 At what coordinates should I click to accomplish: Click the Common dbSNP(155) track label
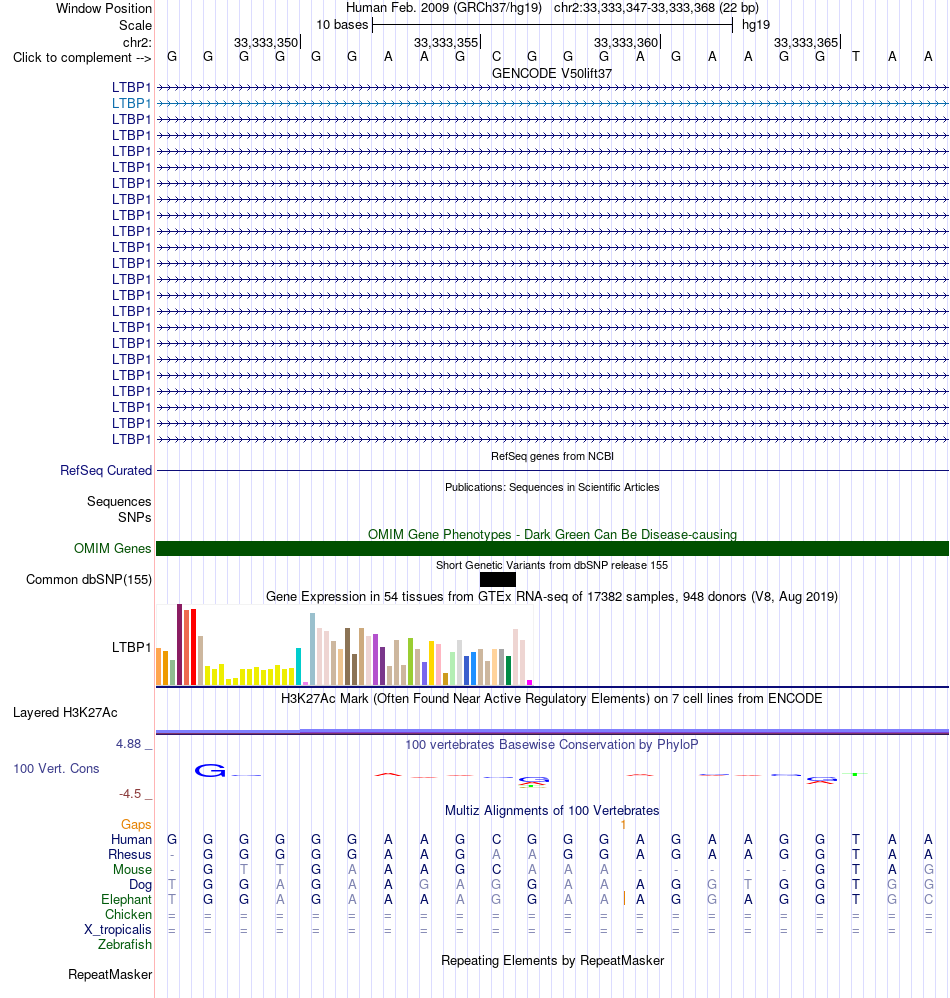88,579
